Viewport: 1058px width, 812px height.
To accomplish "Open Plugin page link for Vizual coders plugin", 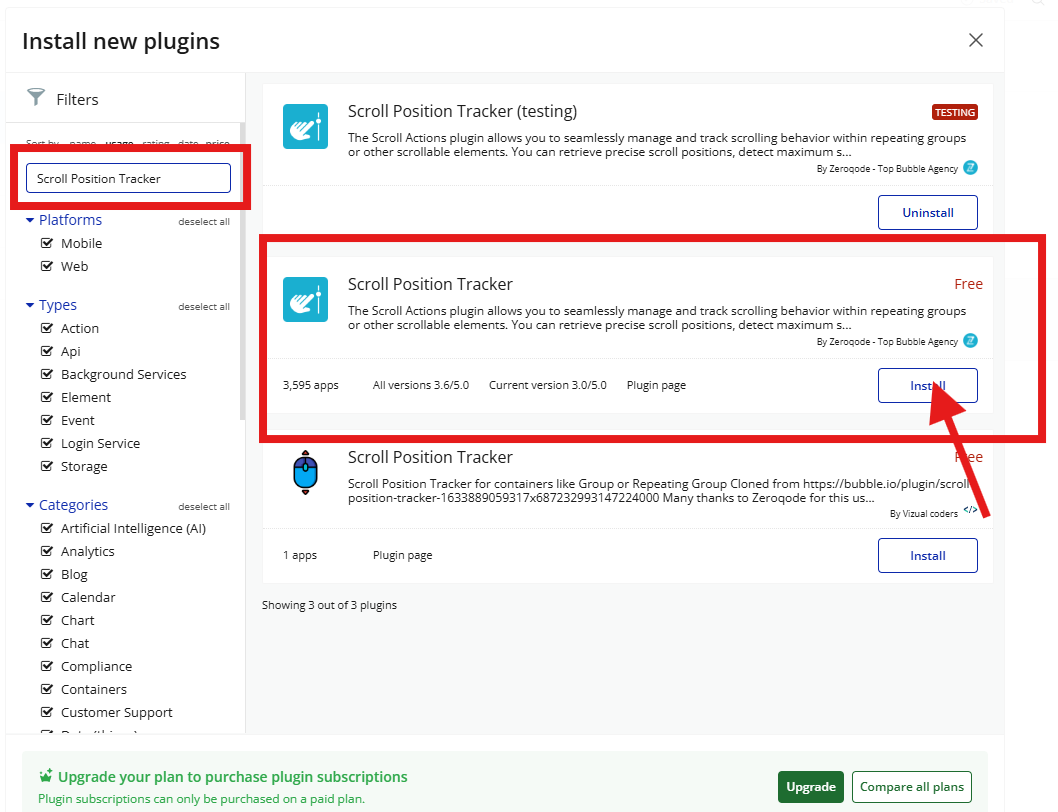I will (x=402, y=555).
